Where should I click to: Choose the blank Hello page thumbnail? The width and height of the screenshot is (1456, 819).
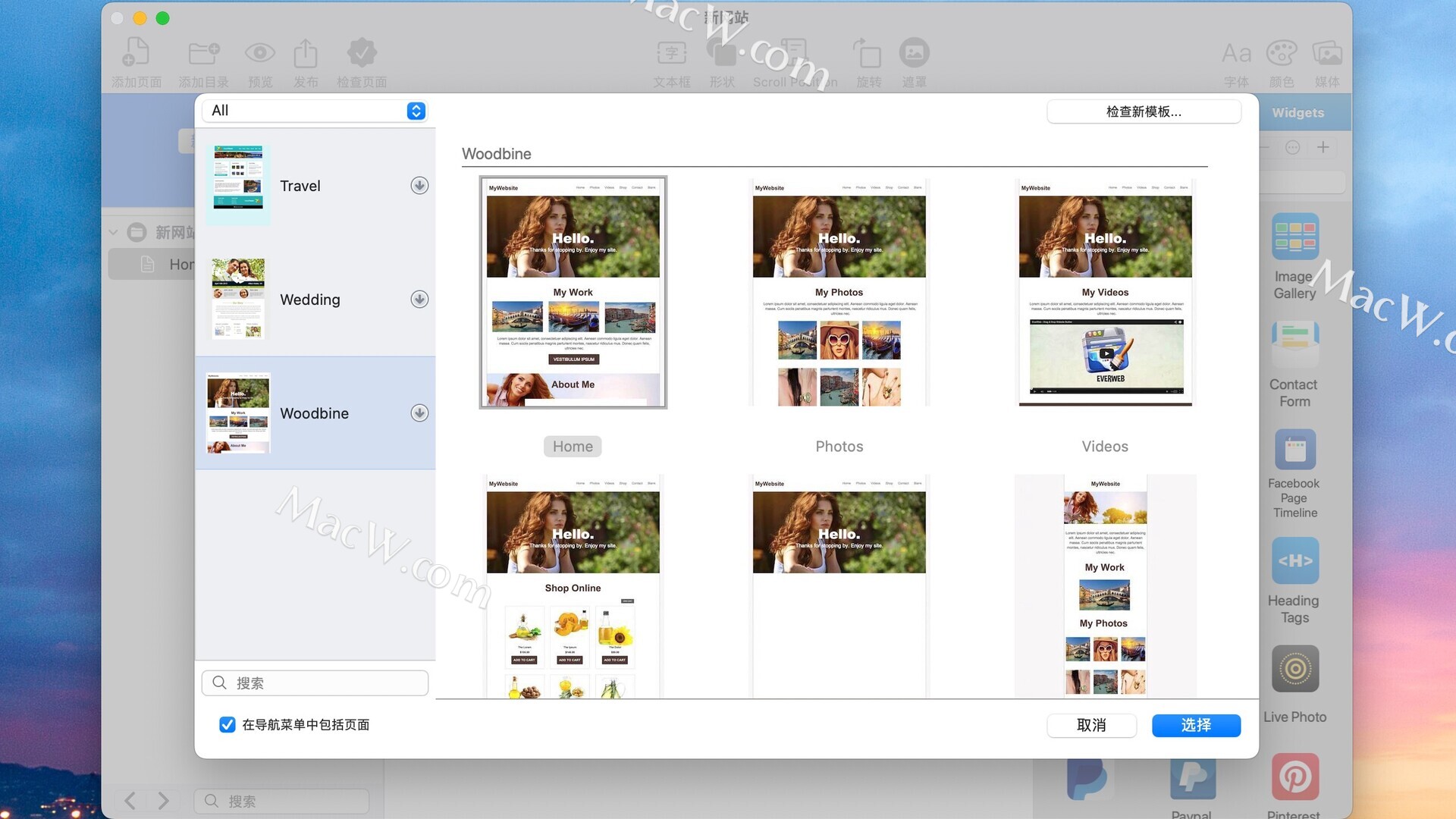839,586
